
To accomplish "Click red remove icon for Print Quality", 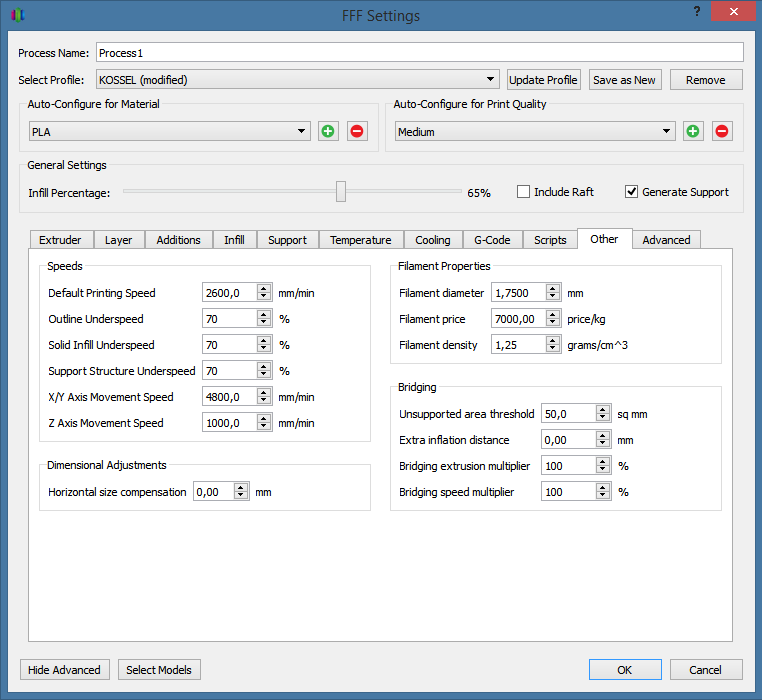I will pyautogui.click(x=722, y=131).
